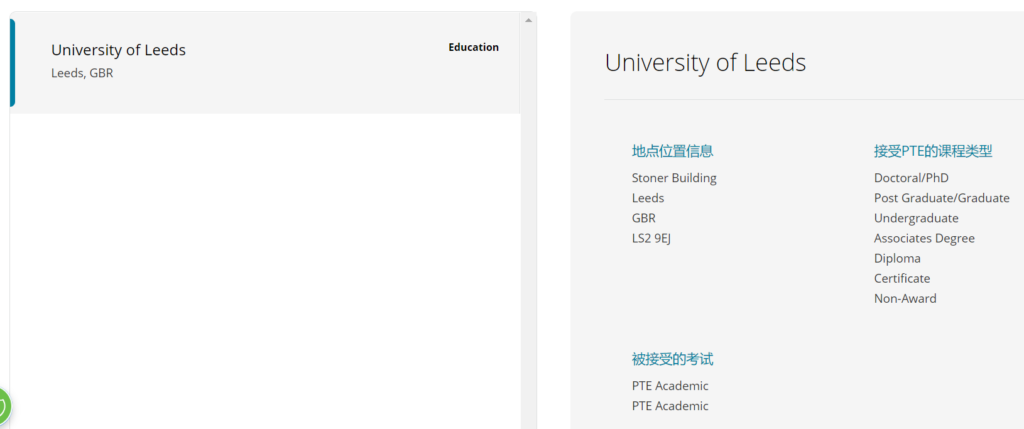Select the University of Leeds result card
The height and width of the screenshot is (429, 1024).
[x=265, y=63]
